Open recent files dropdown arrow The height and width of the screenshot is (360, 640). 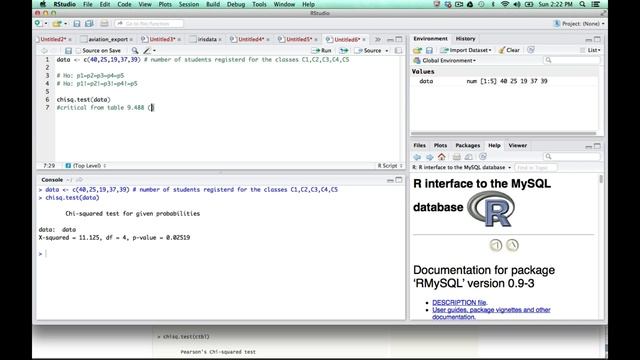[65, 24]
